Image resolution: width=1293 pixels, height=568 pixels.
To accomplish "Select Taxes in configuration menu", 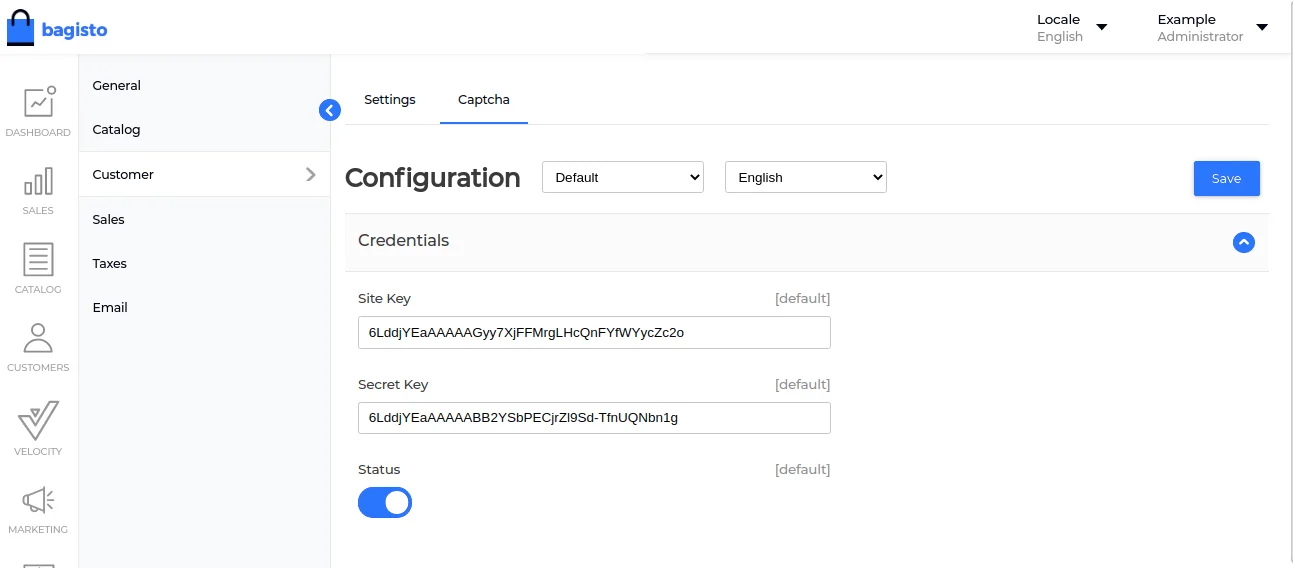I will [x=110, y=263].
